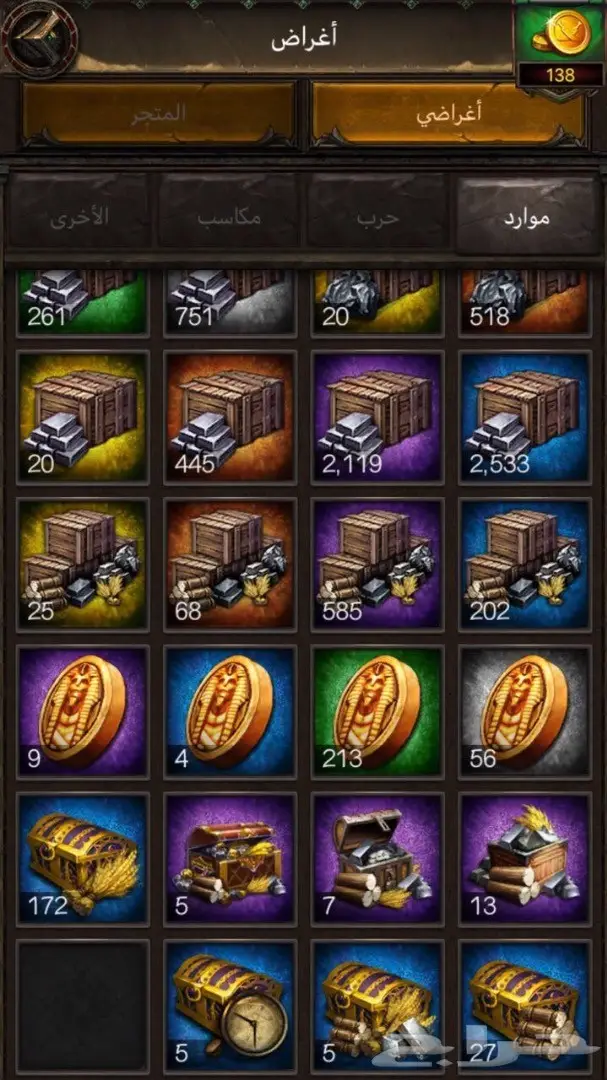The image size is (607, 1080).
Task: Select the purple mixed resources crate showing 585
Action: 378,565
